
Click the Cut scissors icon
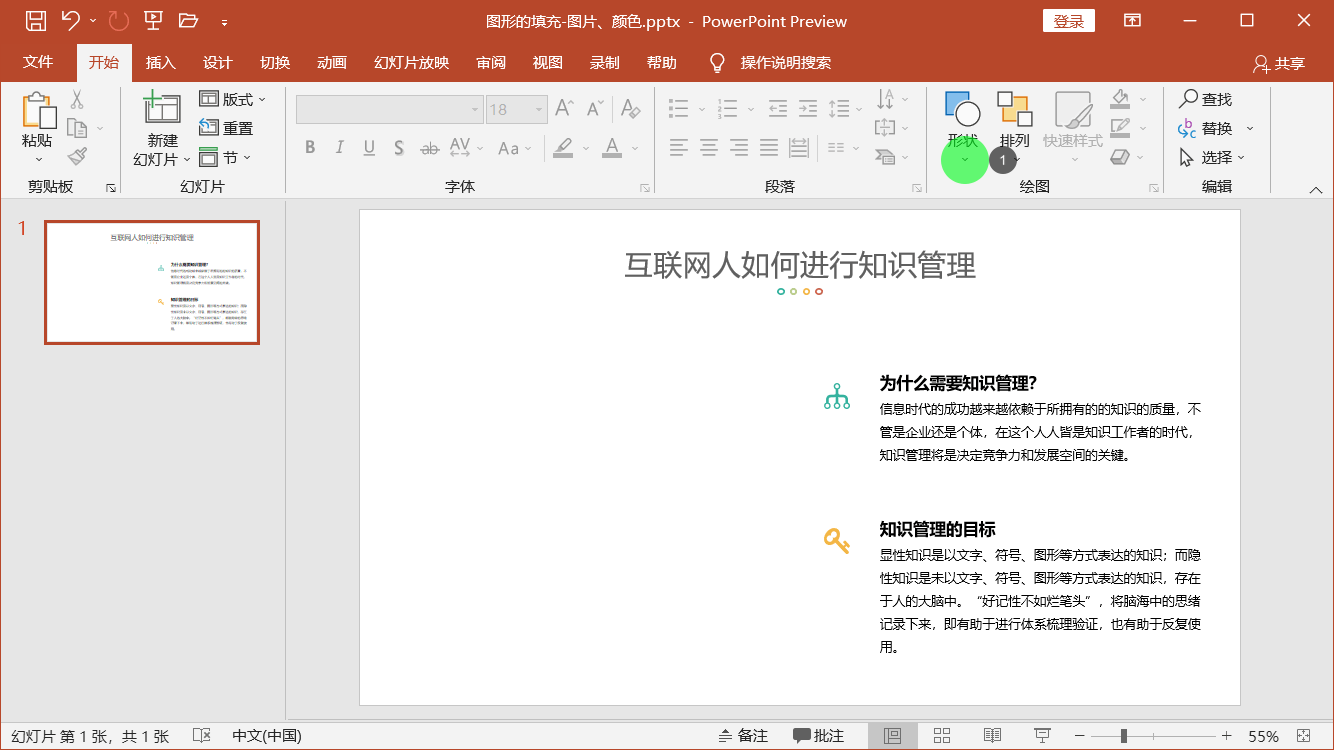[x=77, y=99]
